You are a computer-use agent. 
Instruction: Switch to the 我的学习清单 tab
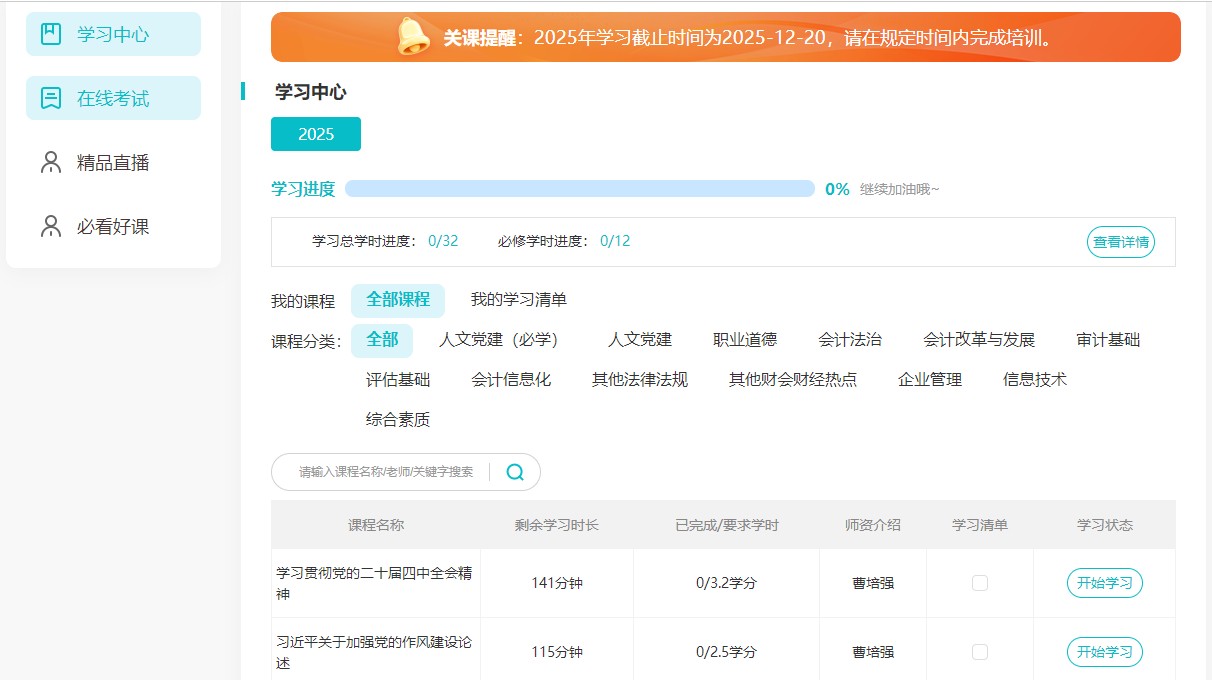click(x=517, y=299)
